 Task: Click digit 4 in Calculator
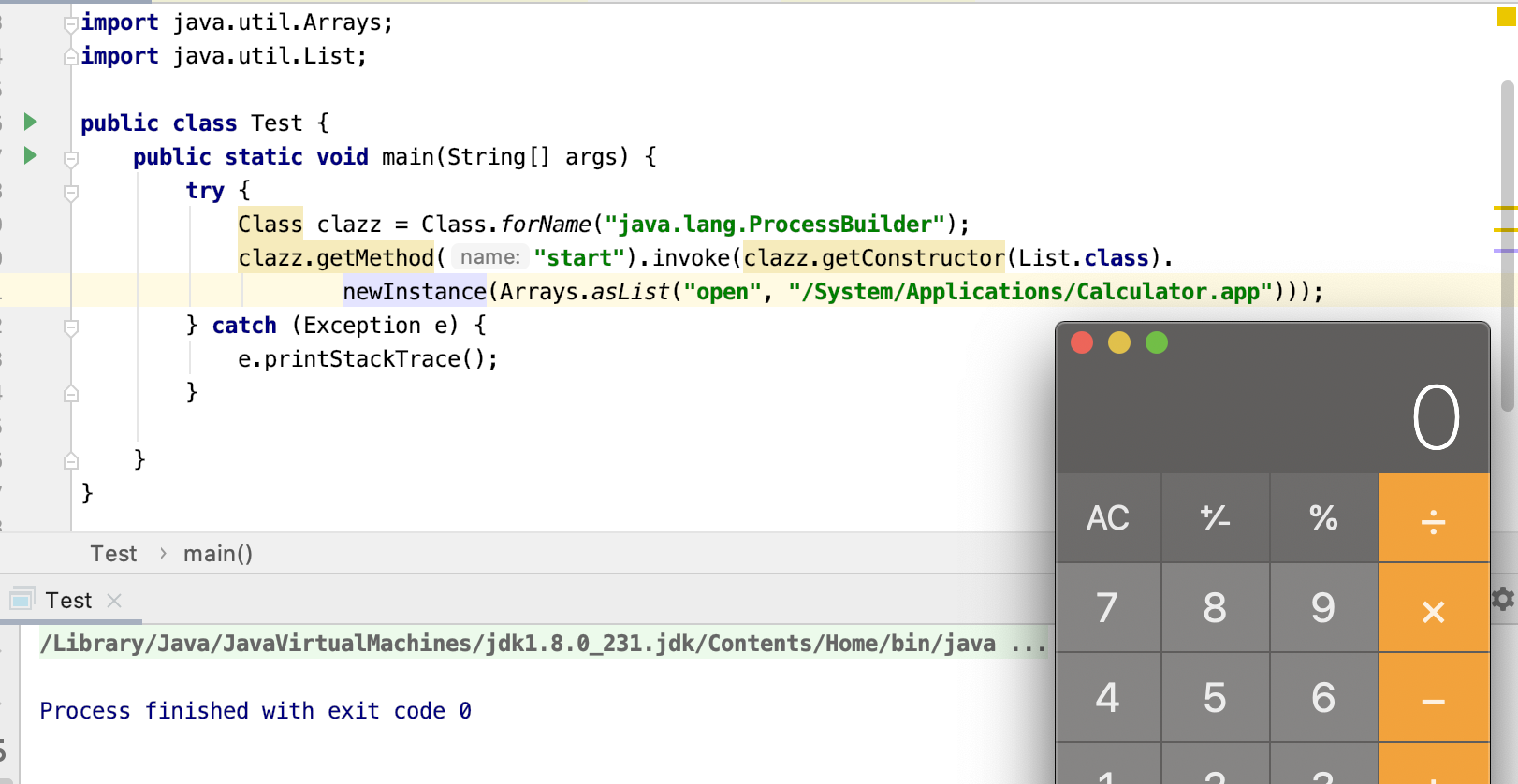1108,698
